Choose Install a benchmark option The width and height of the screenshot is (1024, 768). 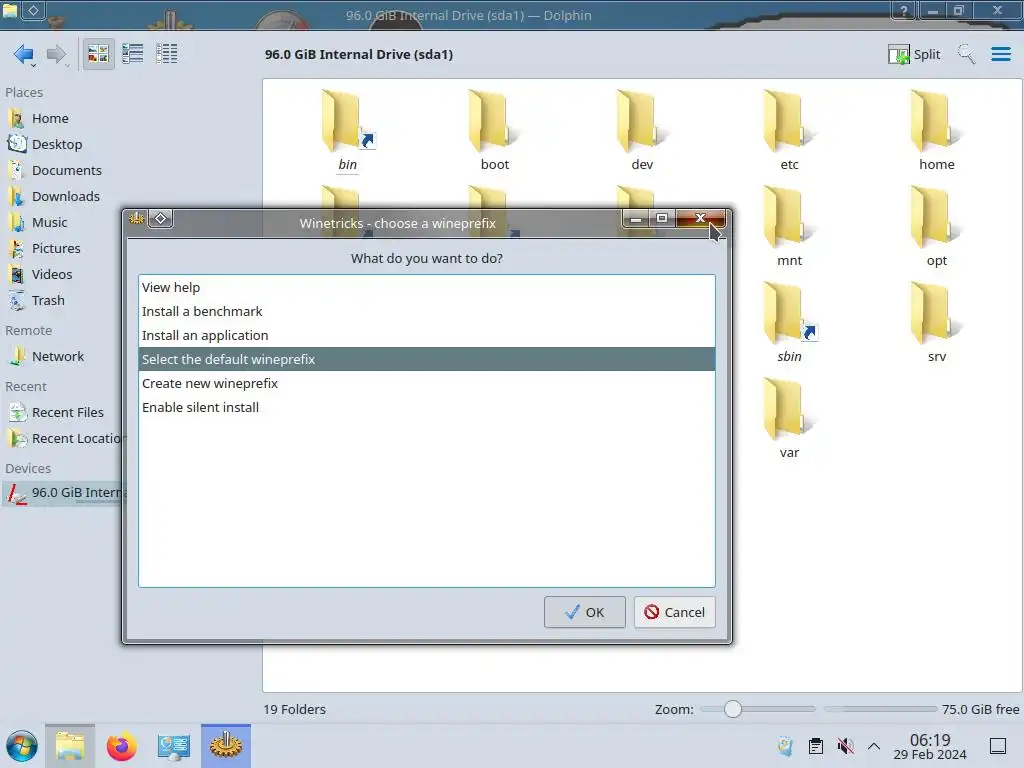pos(426,312)
